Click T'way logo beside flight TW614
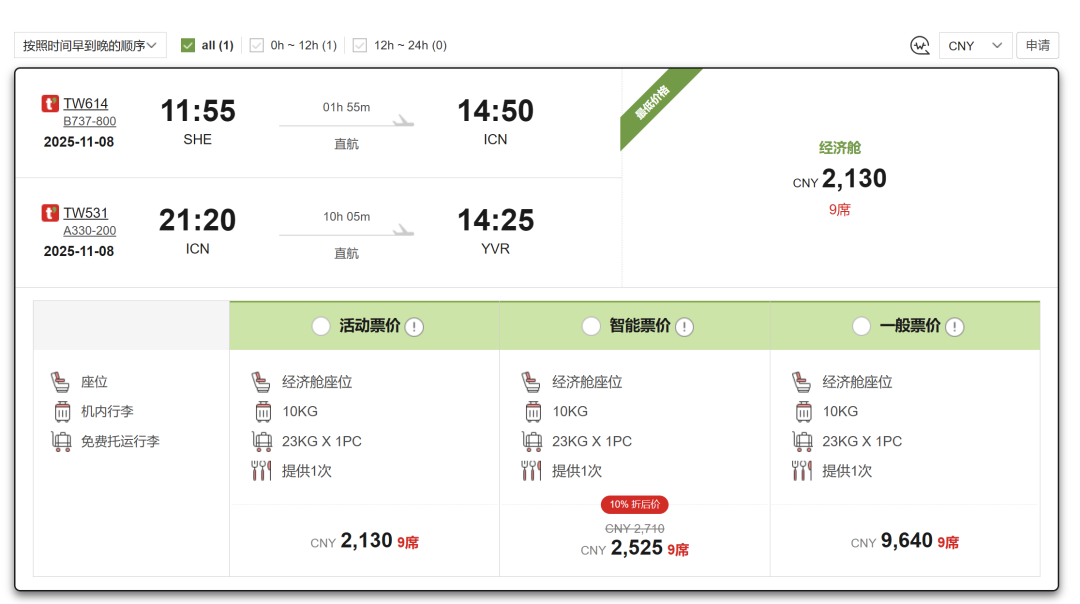This screenshot has width=1080, height=604. click(x=50, y=104)
